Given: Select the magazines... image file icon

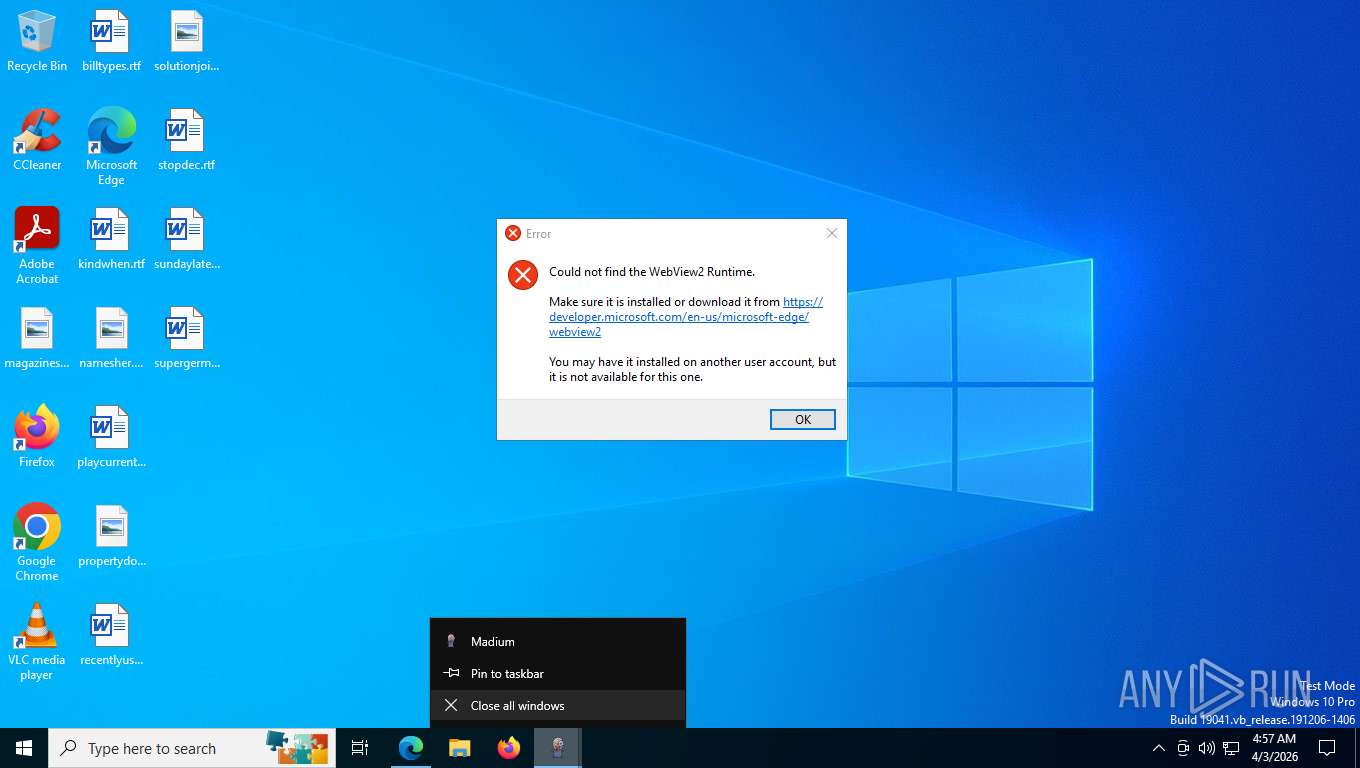Looking at the screenshot, I should click(x=37, y=338).
